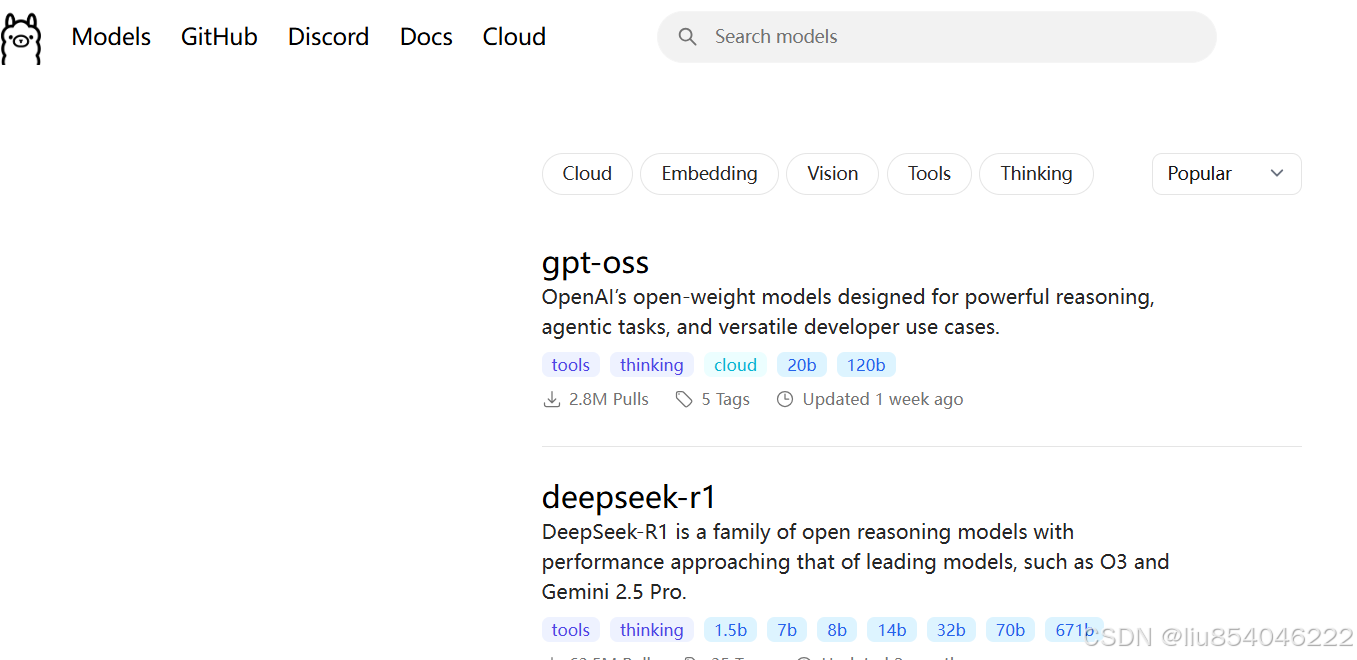Click the 120b size tag

pyautogui.click(x=866, y=365)
